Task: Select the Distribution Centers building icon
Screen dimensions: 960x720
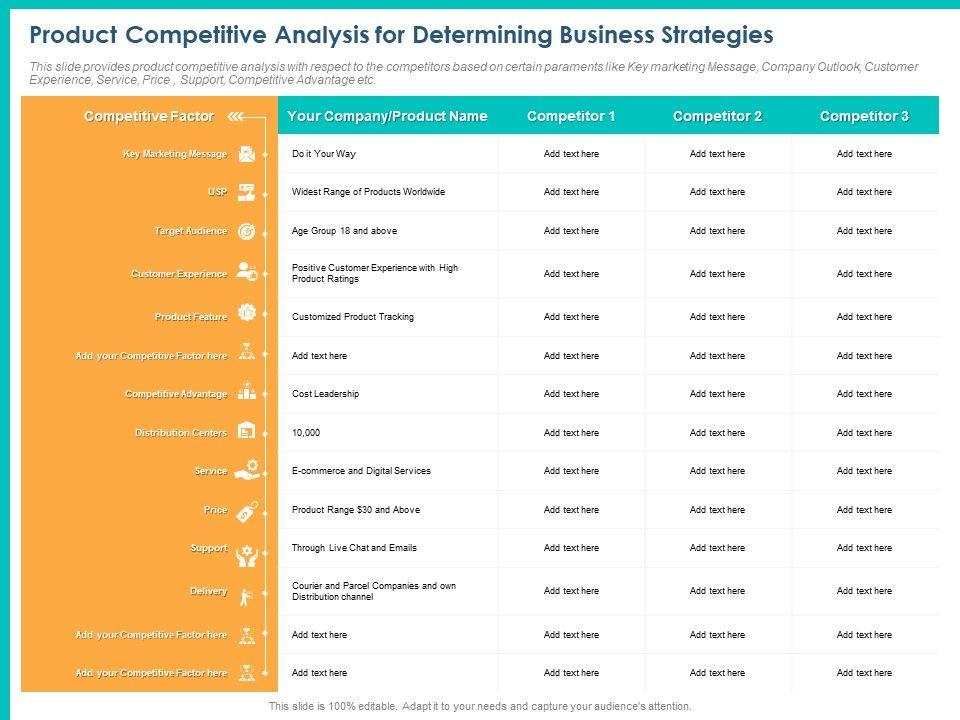Action: (246, 431)
